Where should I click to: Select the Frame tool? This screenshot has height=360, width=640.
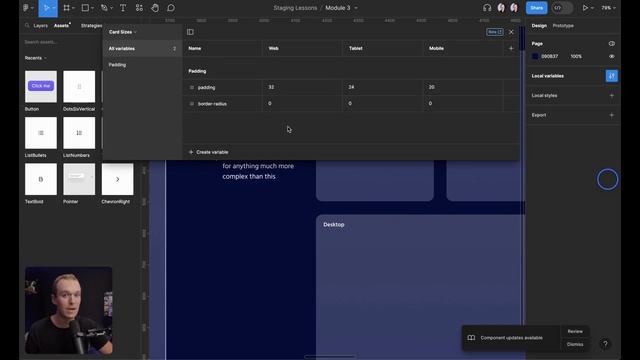(66, 8)
